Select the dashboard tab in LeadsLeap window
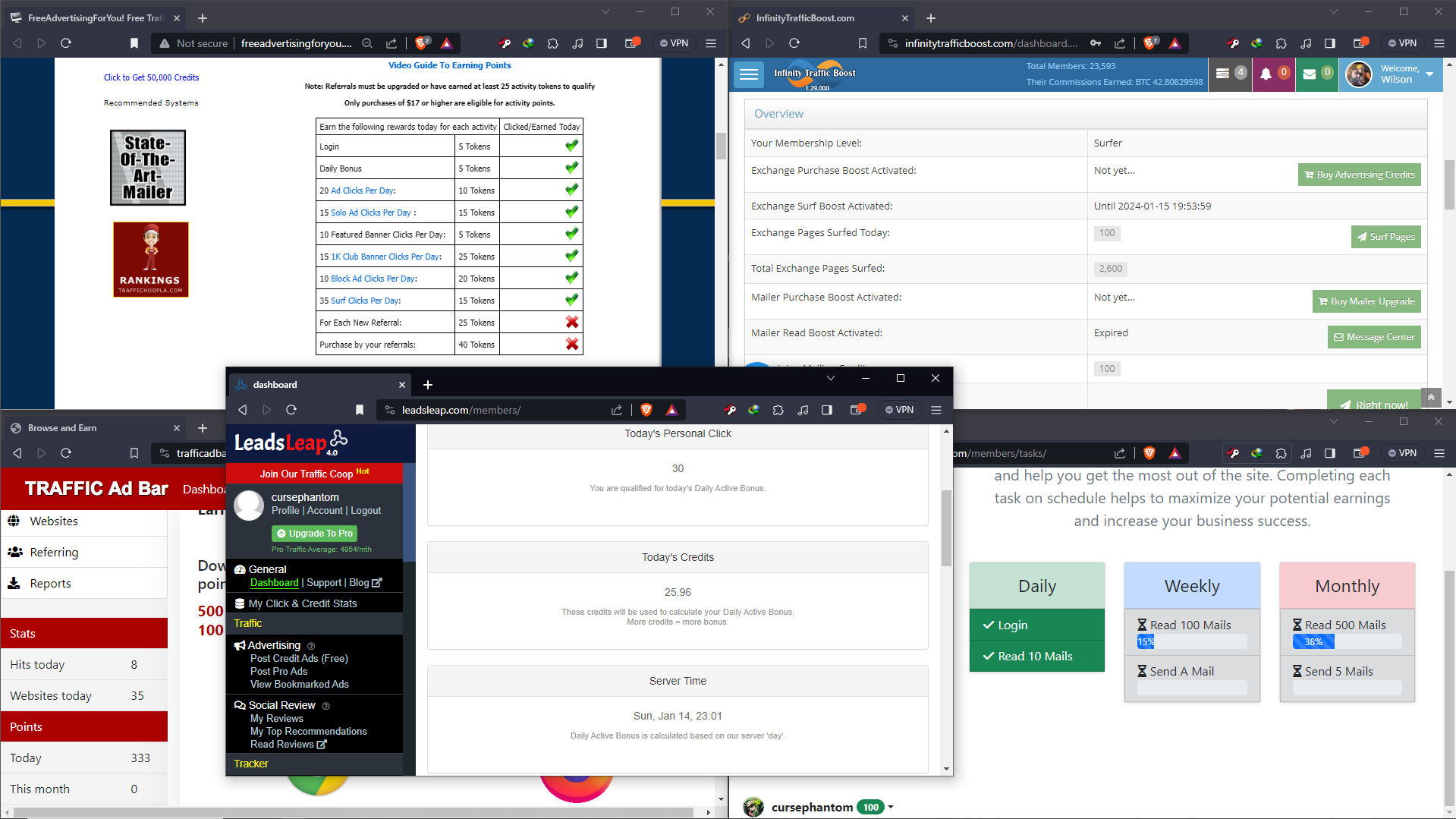Viewport: 1456px width, 819px height. pyautogui.click(x=320, y=385)
